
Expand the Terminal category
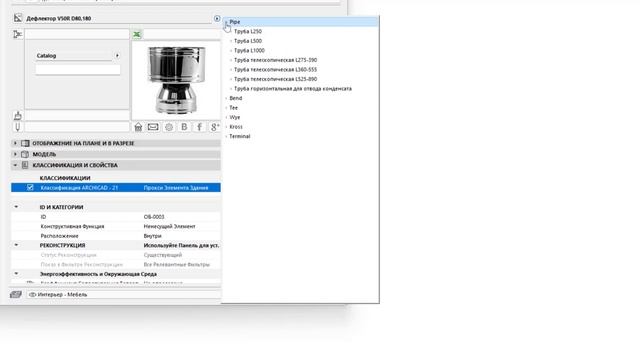point(226,136)
